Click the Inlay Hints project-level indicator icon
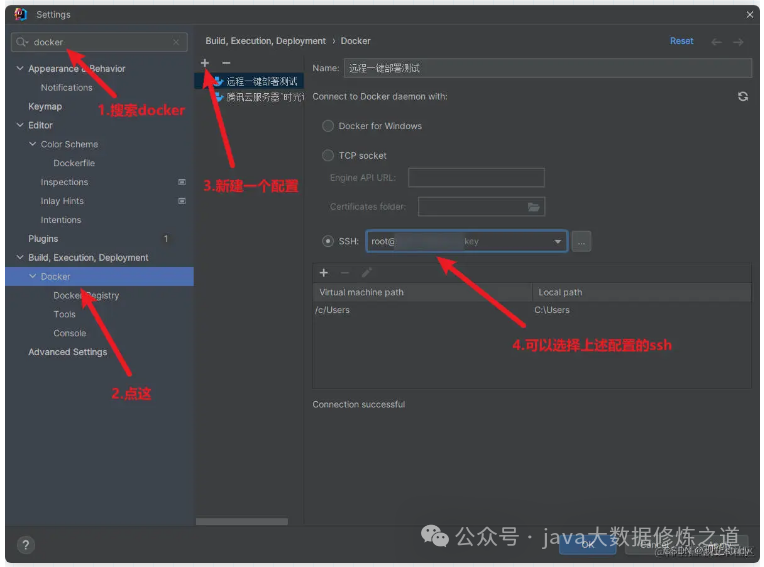Screen dimensions: 764x567 [x=182, y=201]
